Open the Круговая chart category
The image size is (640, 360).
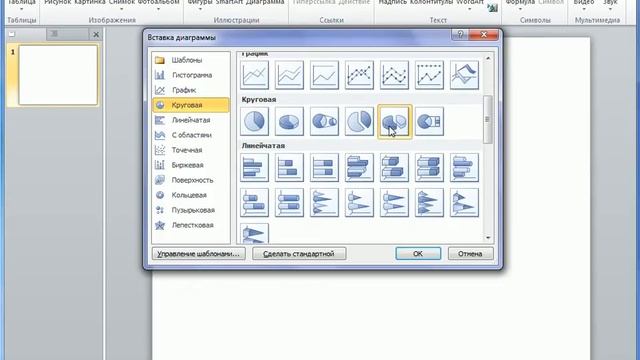(x=191, y=105)
